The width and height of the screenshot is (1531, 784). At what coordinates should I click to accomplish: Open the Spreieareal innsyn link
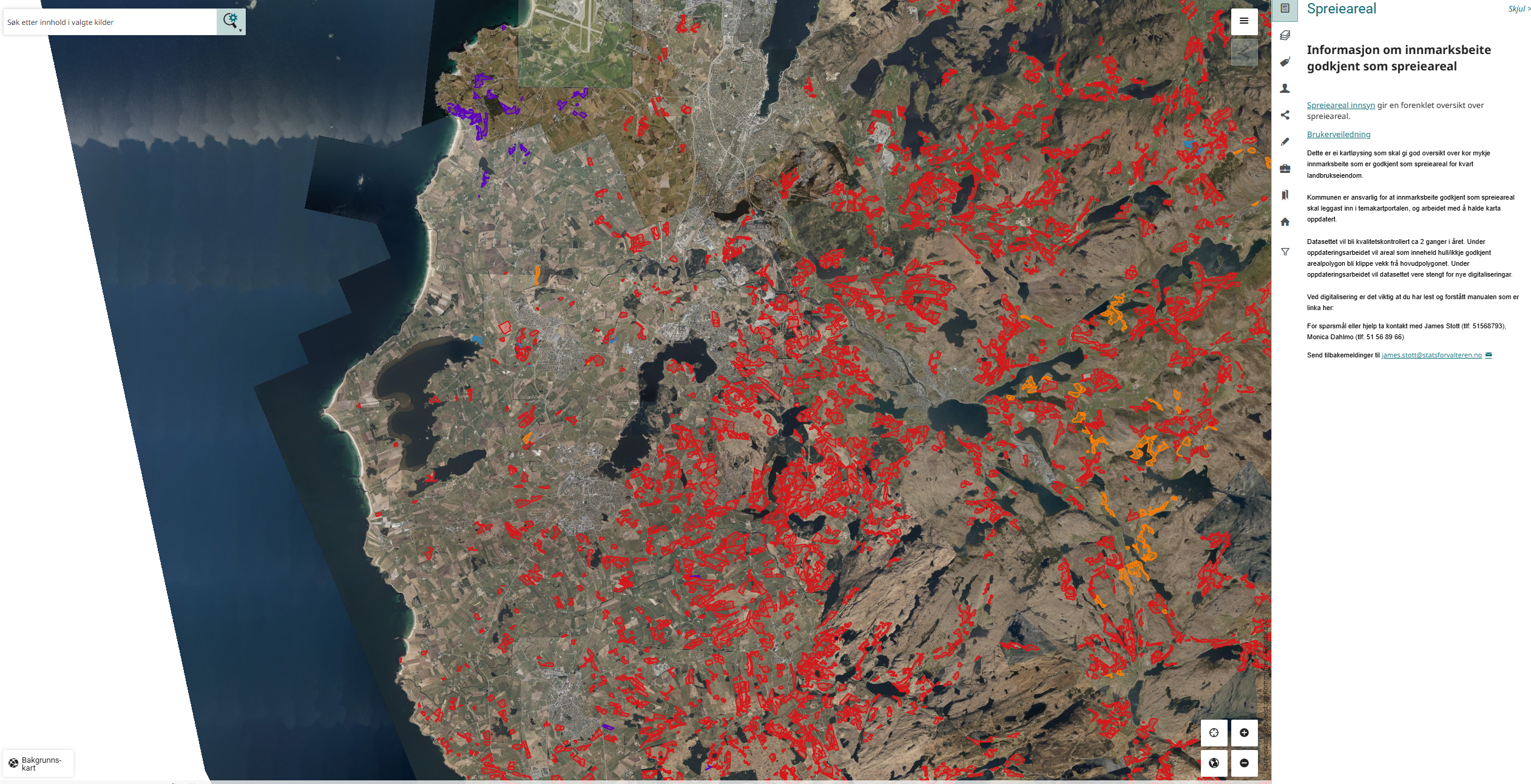1340,106
